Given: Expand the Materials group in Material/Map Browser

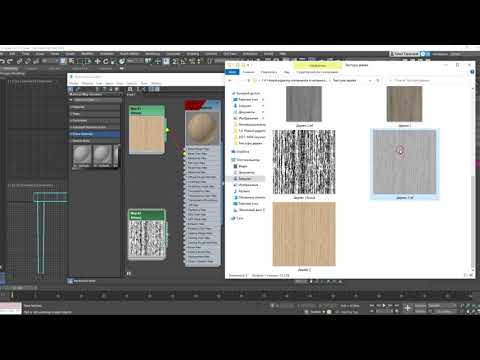Looking at the screenshot, I should pos(95,107).
